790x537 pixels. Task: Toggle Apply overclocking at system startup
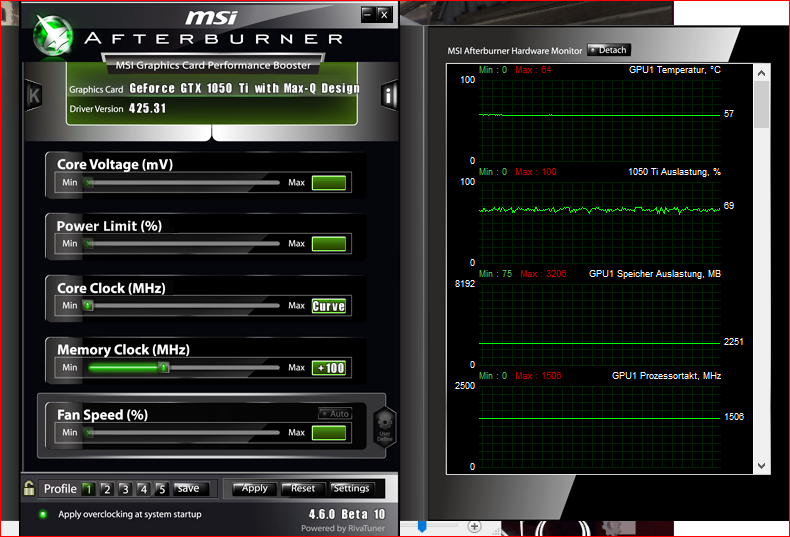tap(43, 514)
